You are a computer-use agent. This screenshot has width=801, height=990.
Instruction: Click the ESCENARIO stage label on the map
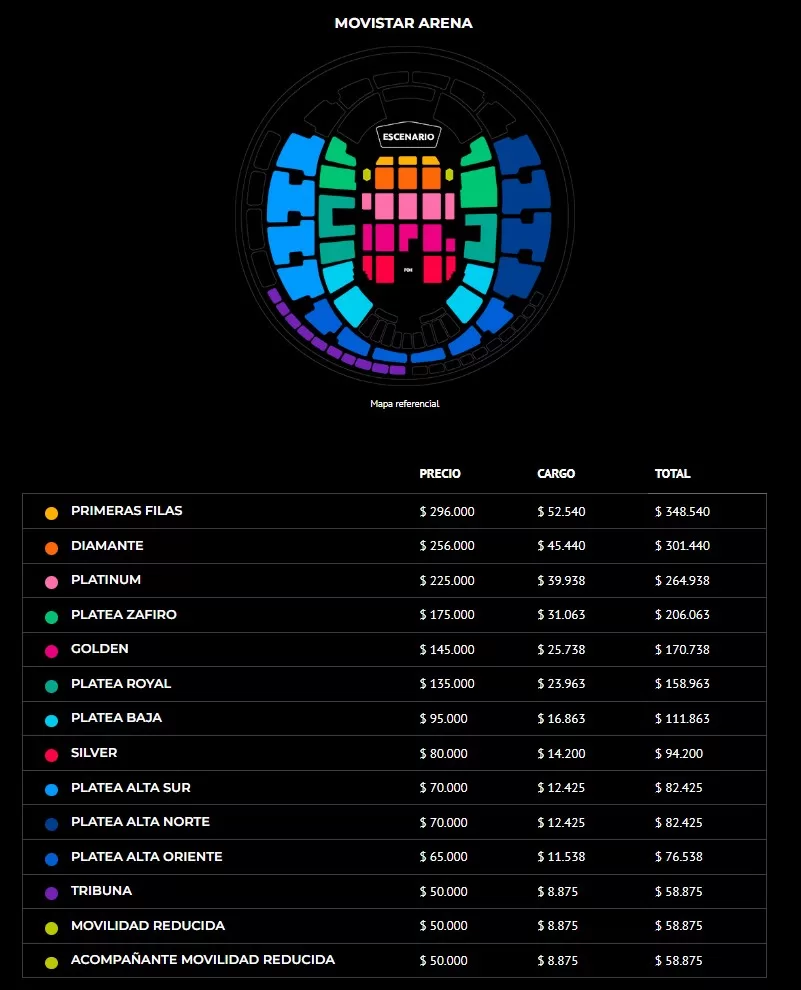[x=408, y=136]
